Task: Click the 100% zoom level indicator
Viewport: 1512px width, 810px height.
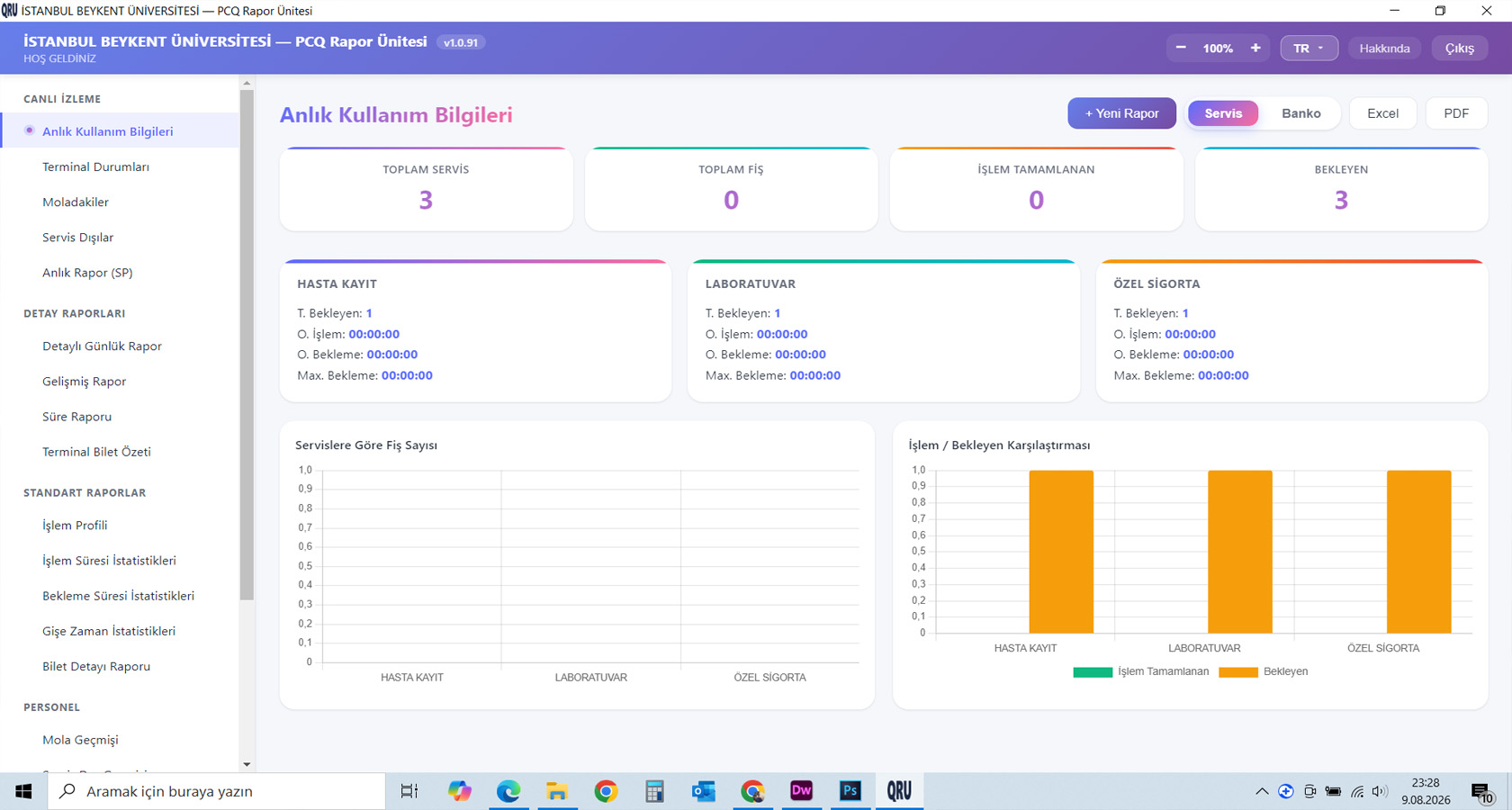Action: pyautogui.click(x=1218, y=49)
